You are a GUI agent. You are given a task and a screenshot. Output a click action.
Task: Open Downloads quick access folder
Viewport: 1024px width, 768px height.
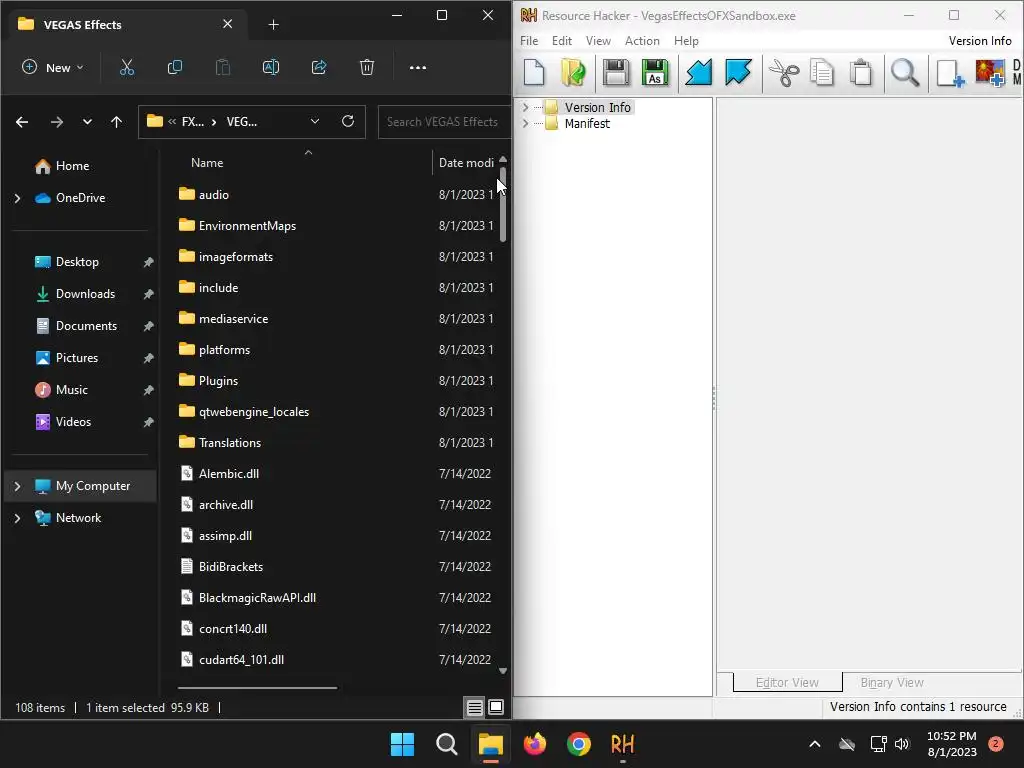[x=85, y=294]
